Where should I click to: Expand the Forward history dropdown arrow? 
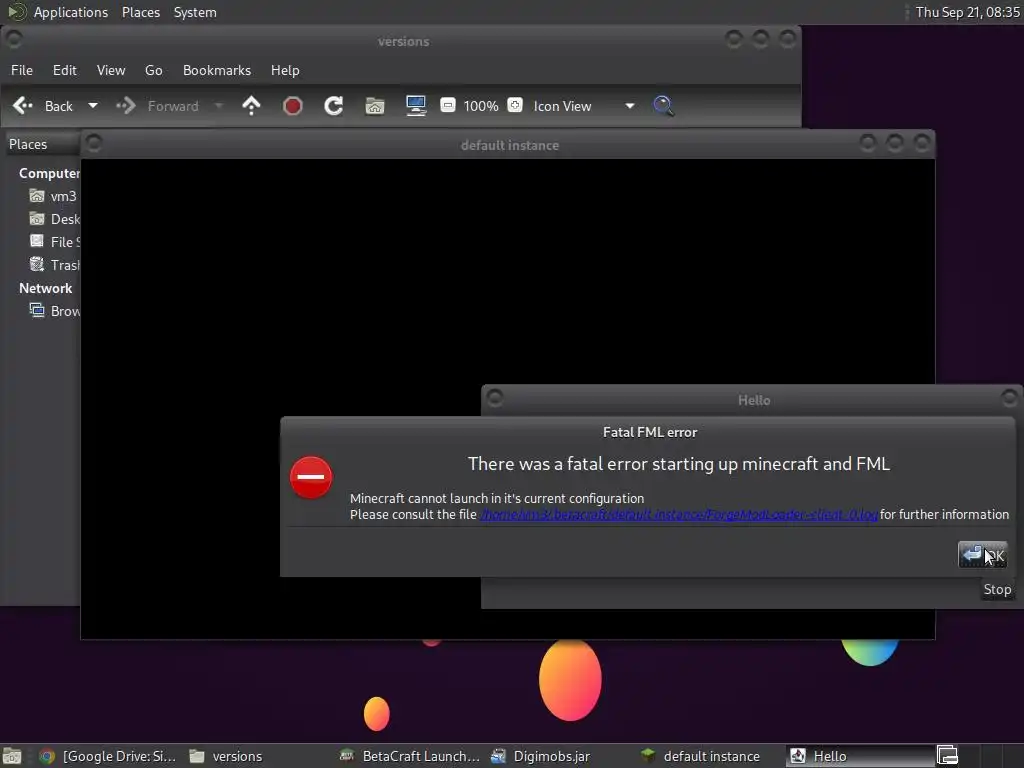pyautogui.click(x=219, y=106)
